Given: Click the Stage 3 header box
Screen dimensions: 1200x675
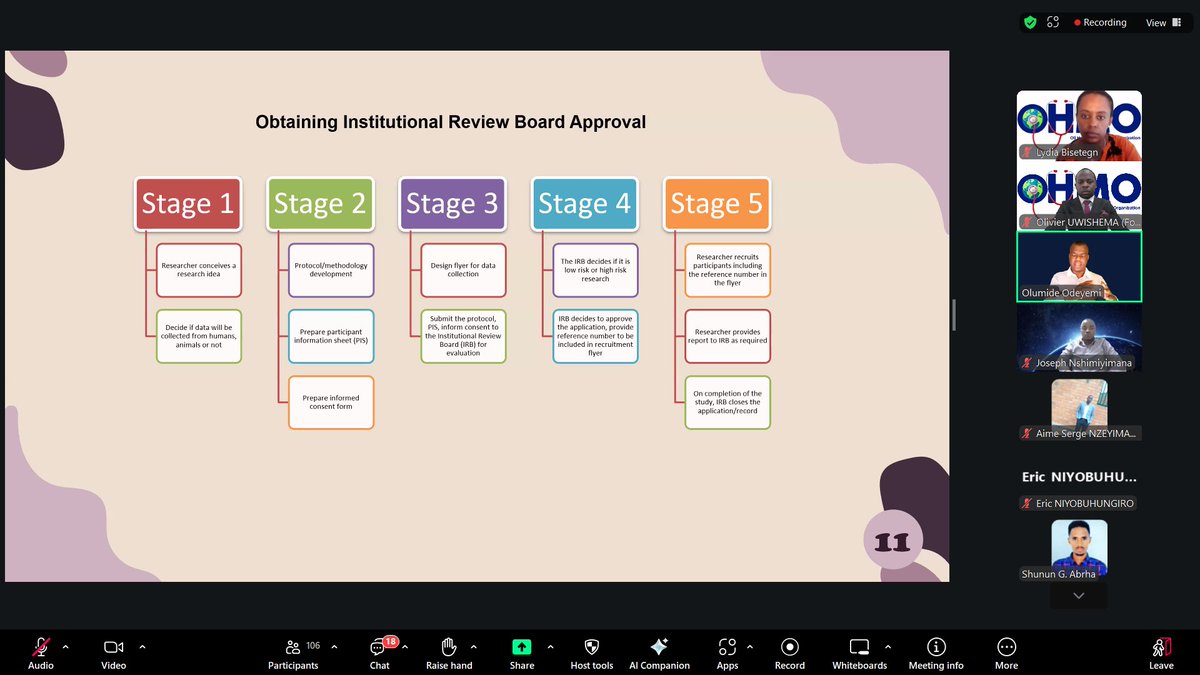Looking at the screenshot, I should [x=452, y=204].
